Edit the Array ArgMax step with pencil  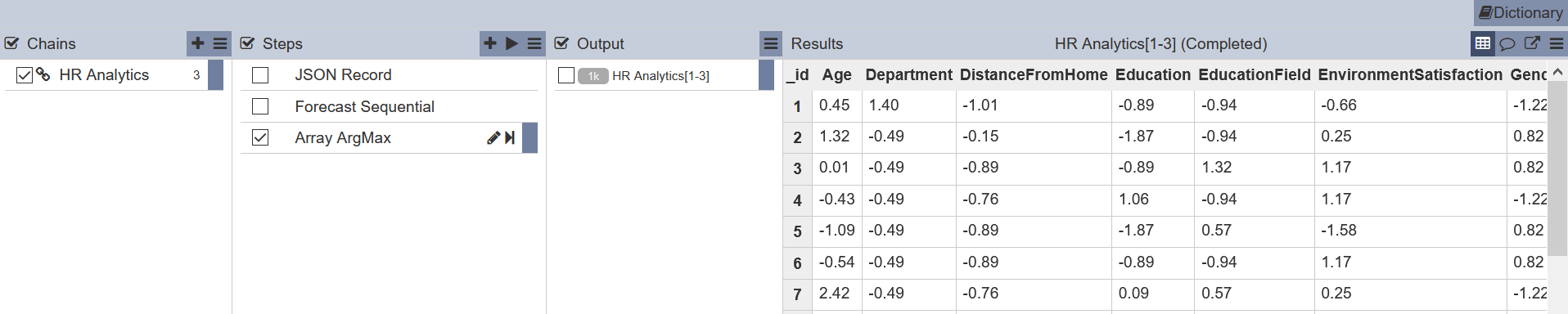(x=493, y=137)
